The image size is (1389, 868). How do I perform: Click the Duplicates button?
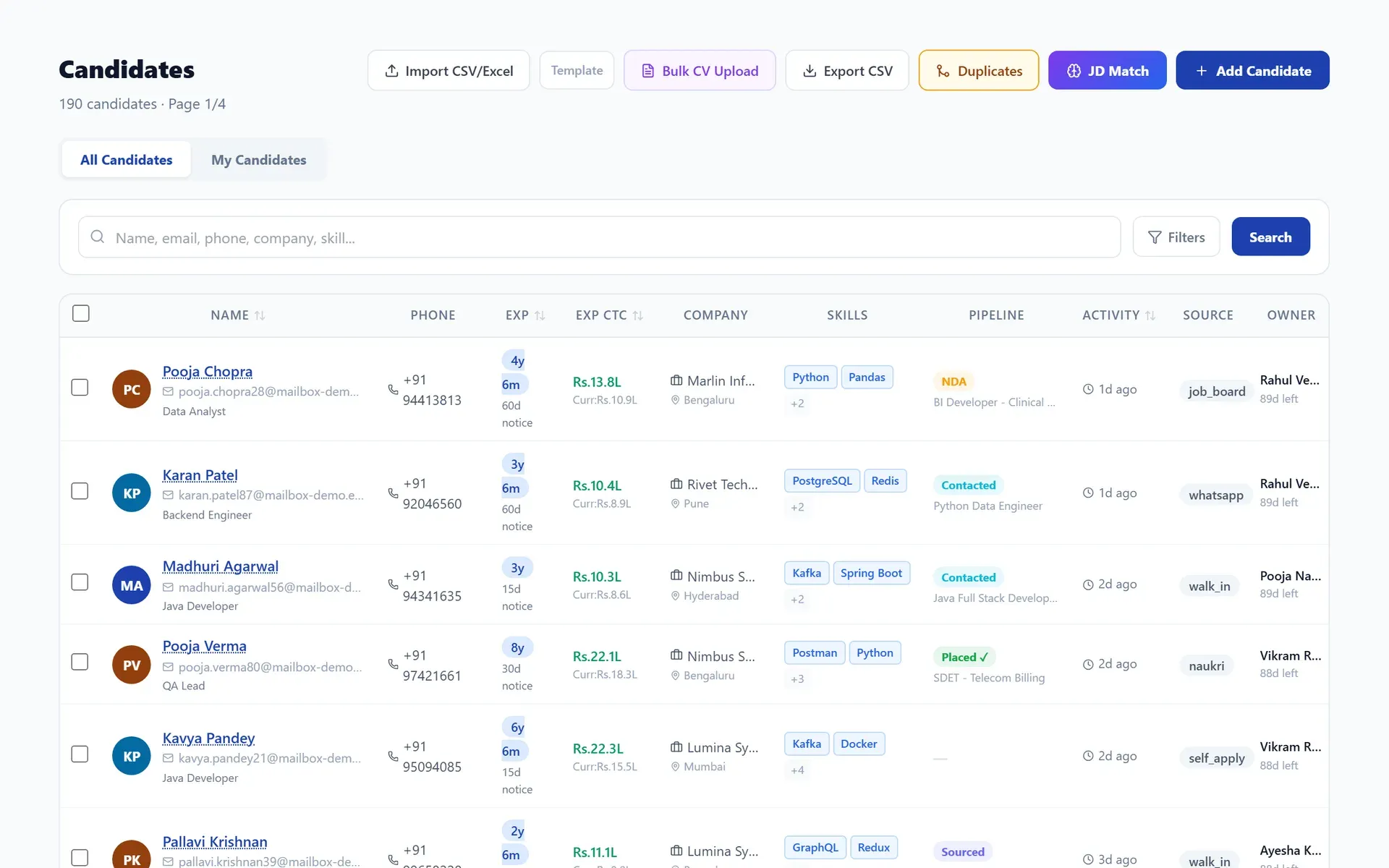pos(979,70)
